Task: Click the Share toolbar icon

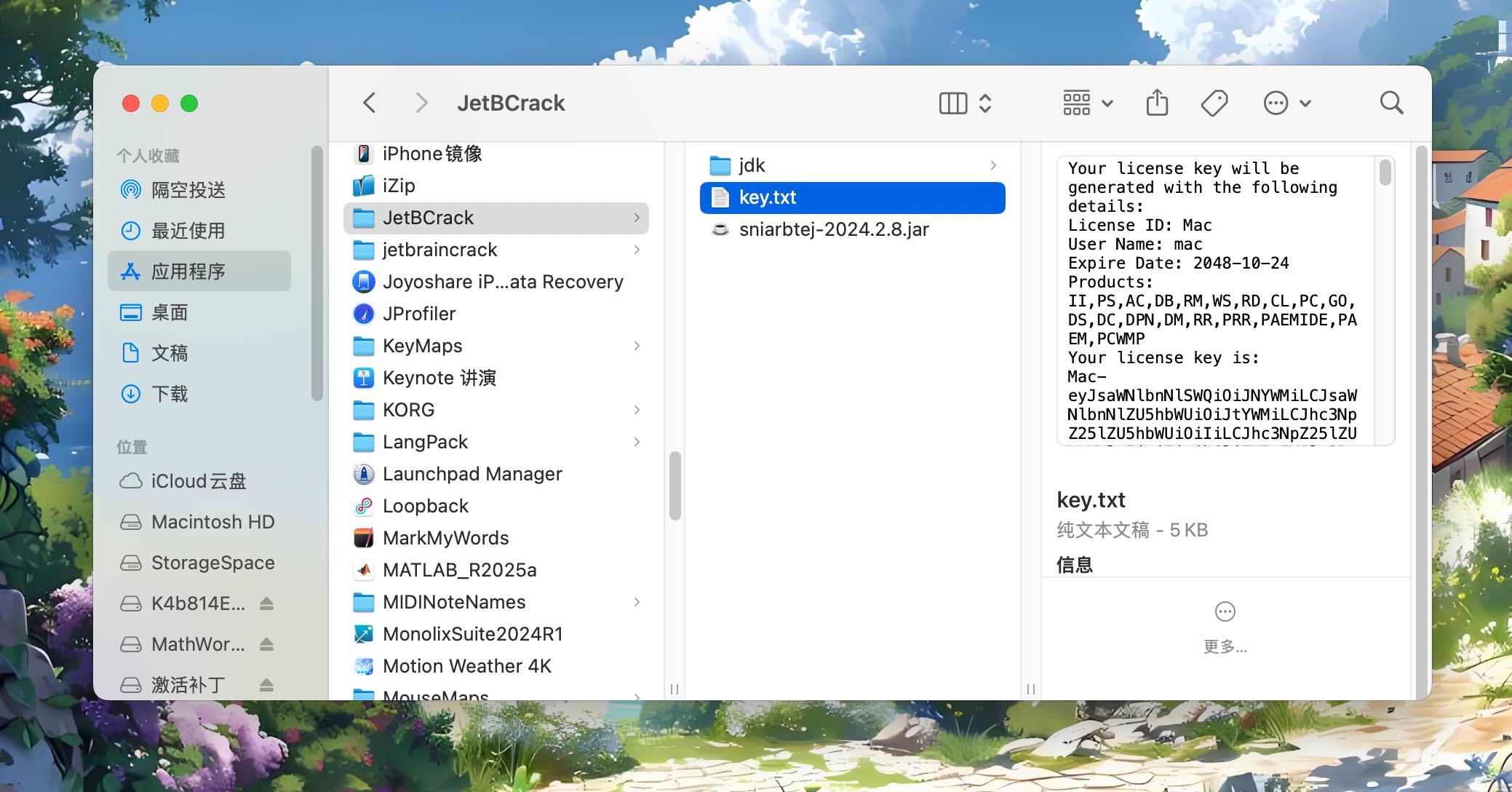Action: [1157, 103]
